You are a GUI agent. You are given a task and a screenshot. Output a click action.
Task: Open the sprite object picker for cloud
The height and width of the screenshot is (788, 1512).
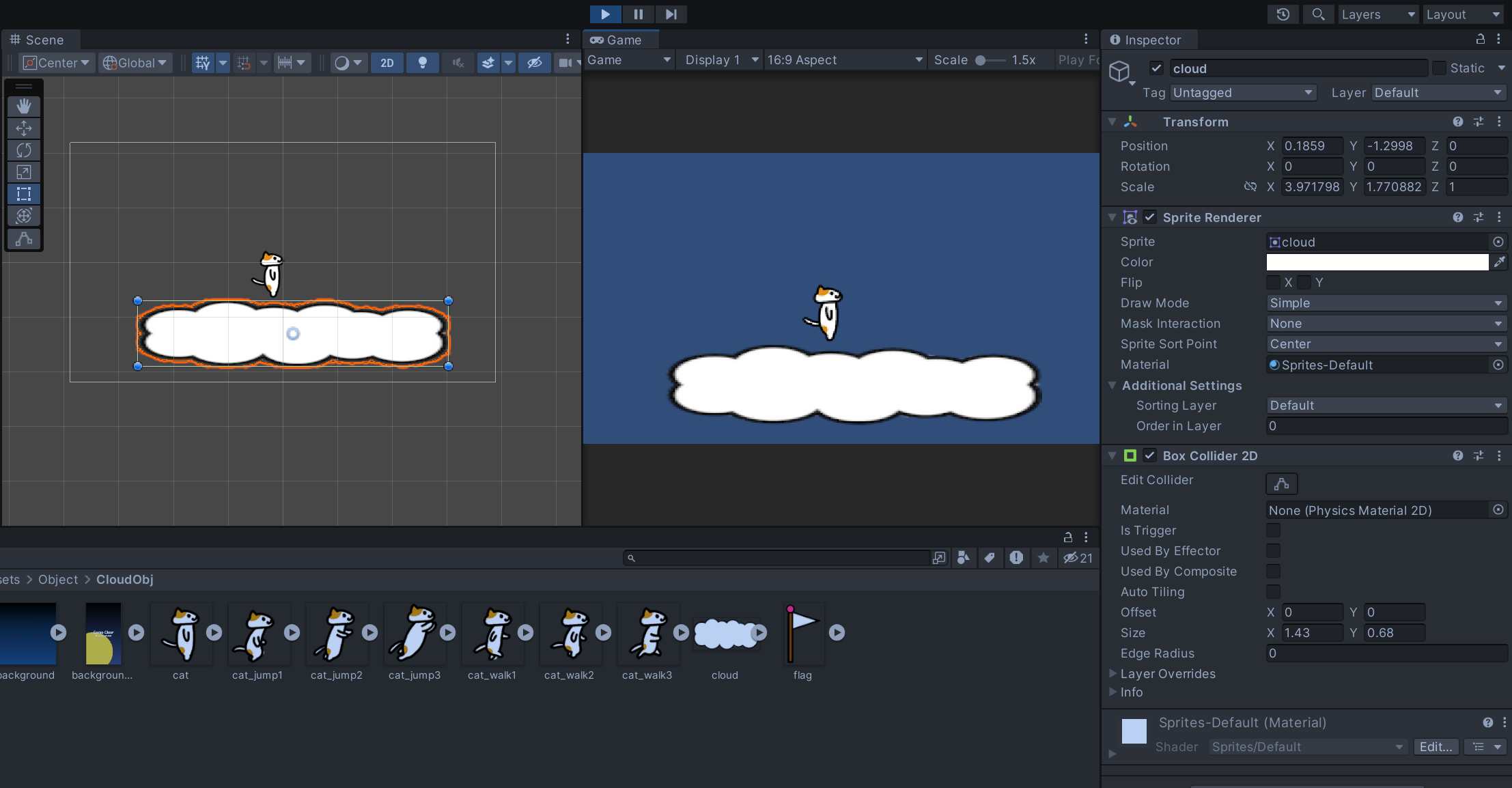click(x=1498, y=242)
